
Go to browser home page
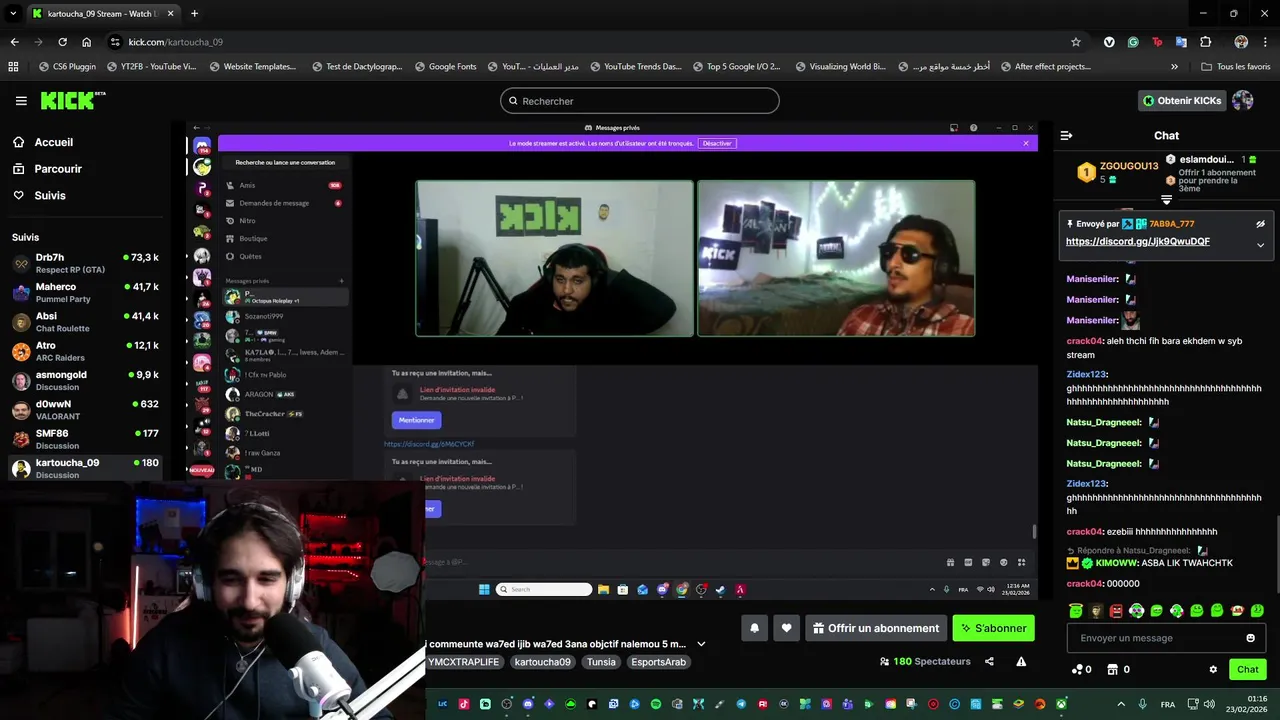tap(86, 42)
